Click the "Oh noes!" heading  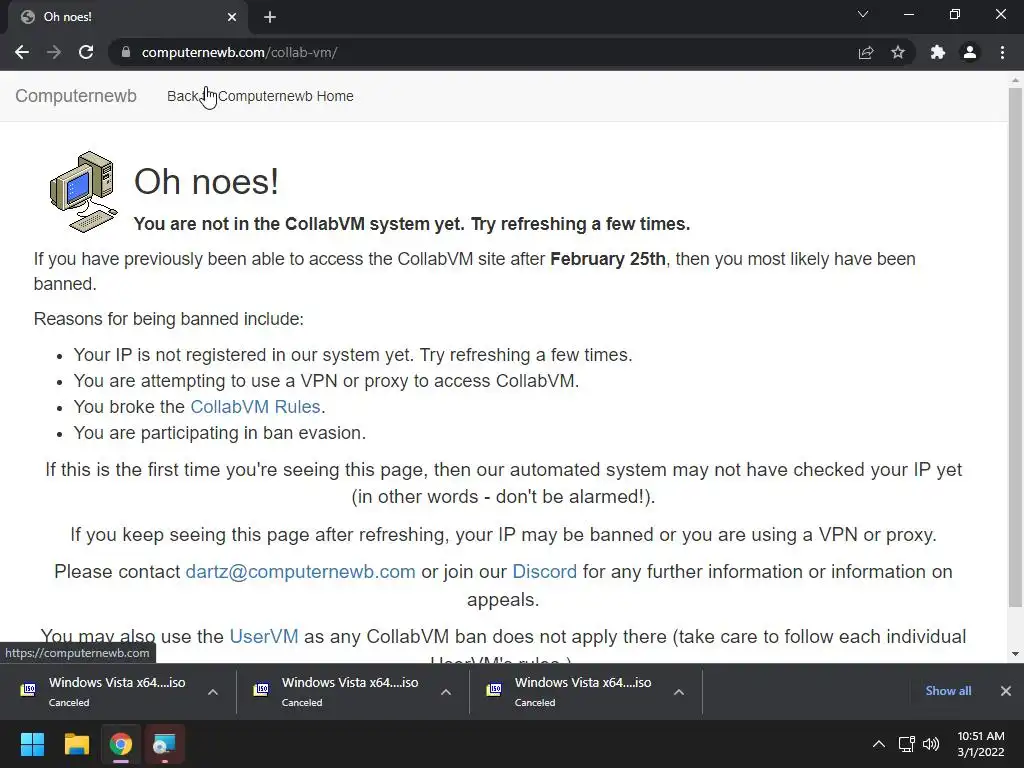(x=206, y=181)
